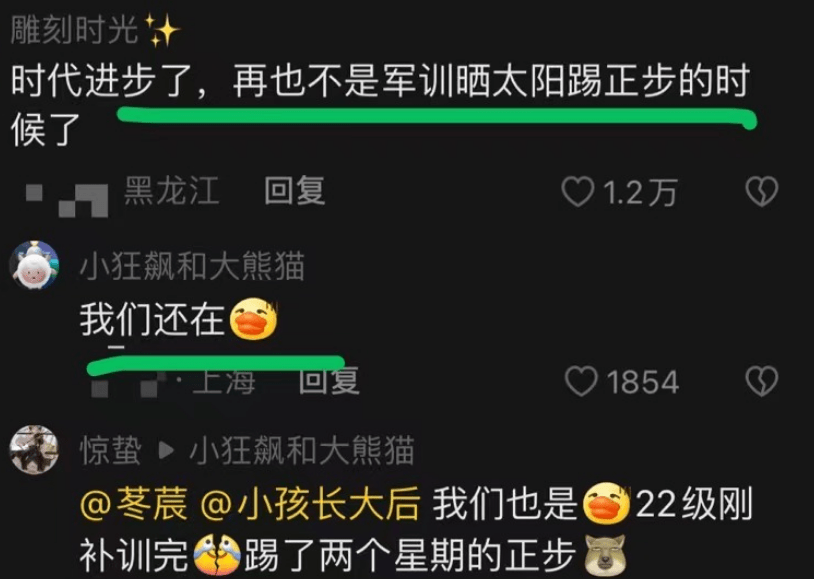Tap the duck emoji after 我们还在
This screenshot has width=814, height=579.
tap(254, 319)
